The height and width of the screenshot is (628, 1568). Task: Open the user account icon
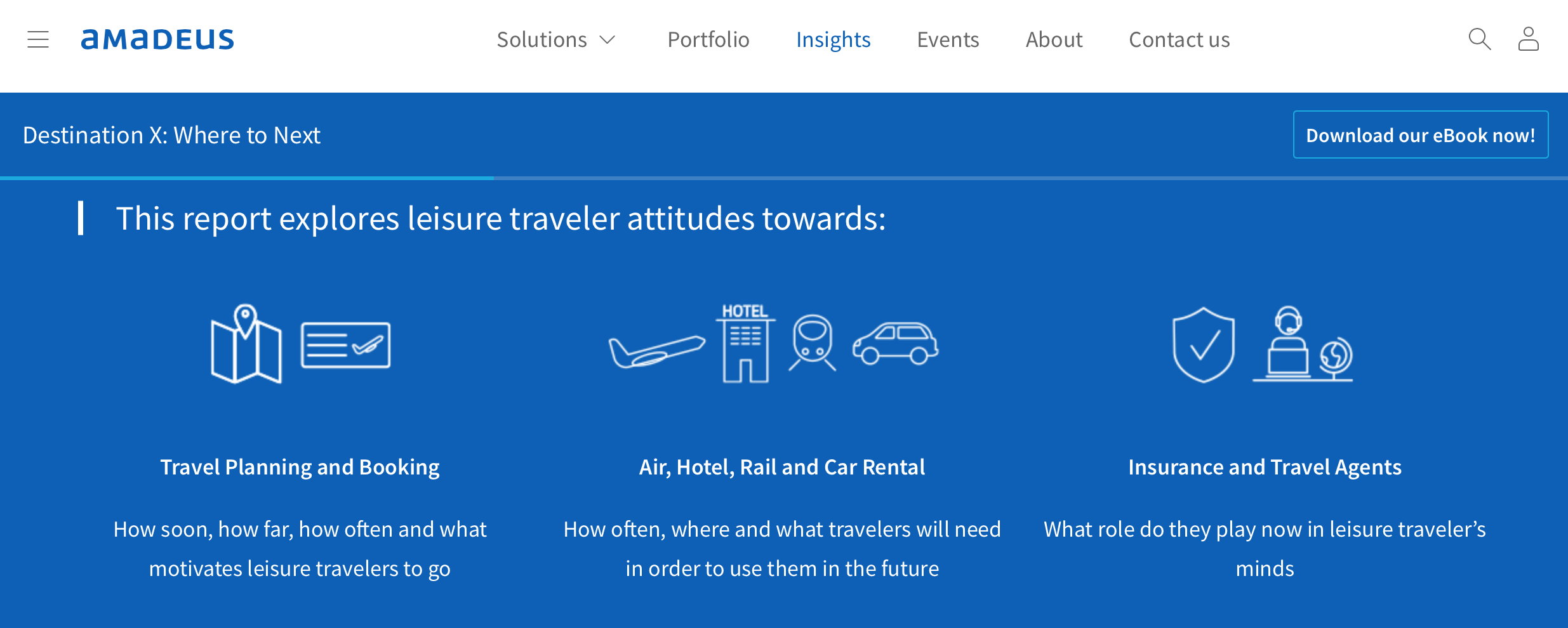coord(1529,39)
